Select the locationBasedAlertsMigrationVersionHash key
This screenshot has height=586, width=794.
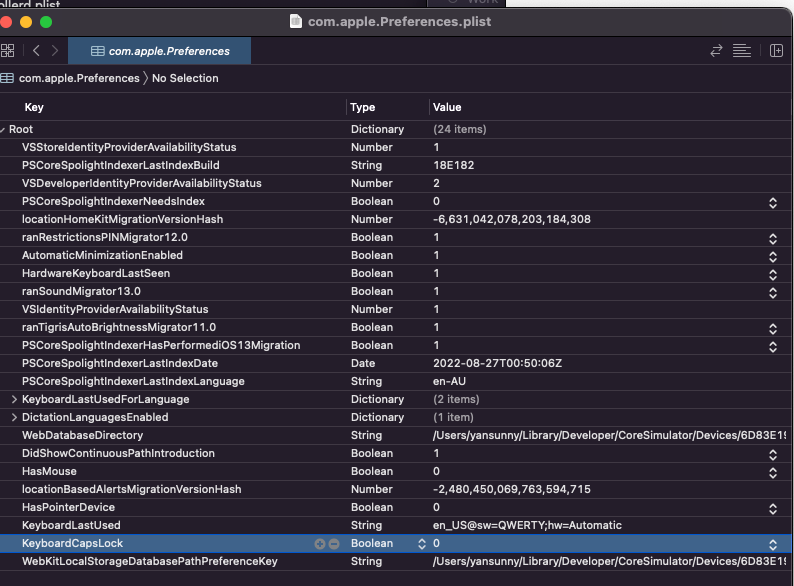(x=132, y=489)
